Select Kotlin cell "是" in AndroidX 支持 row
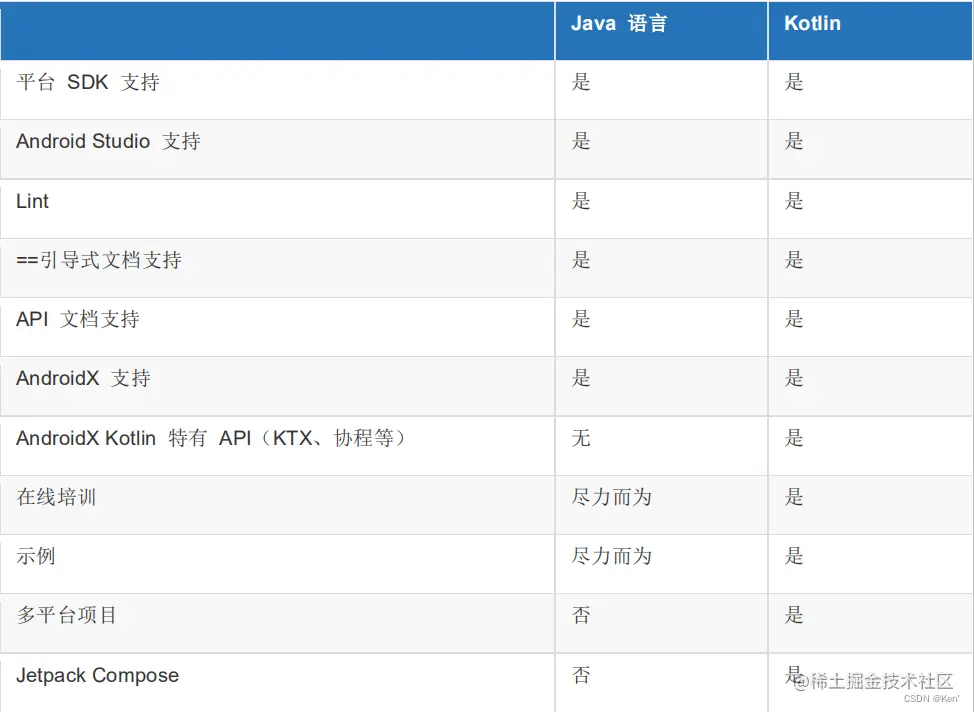Image resolution: width=974 pixels, height=712 pixels. 794,378
